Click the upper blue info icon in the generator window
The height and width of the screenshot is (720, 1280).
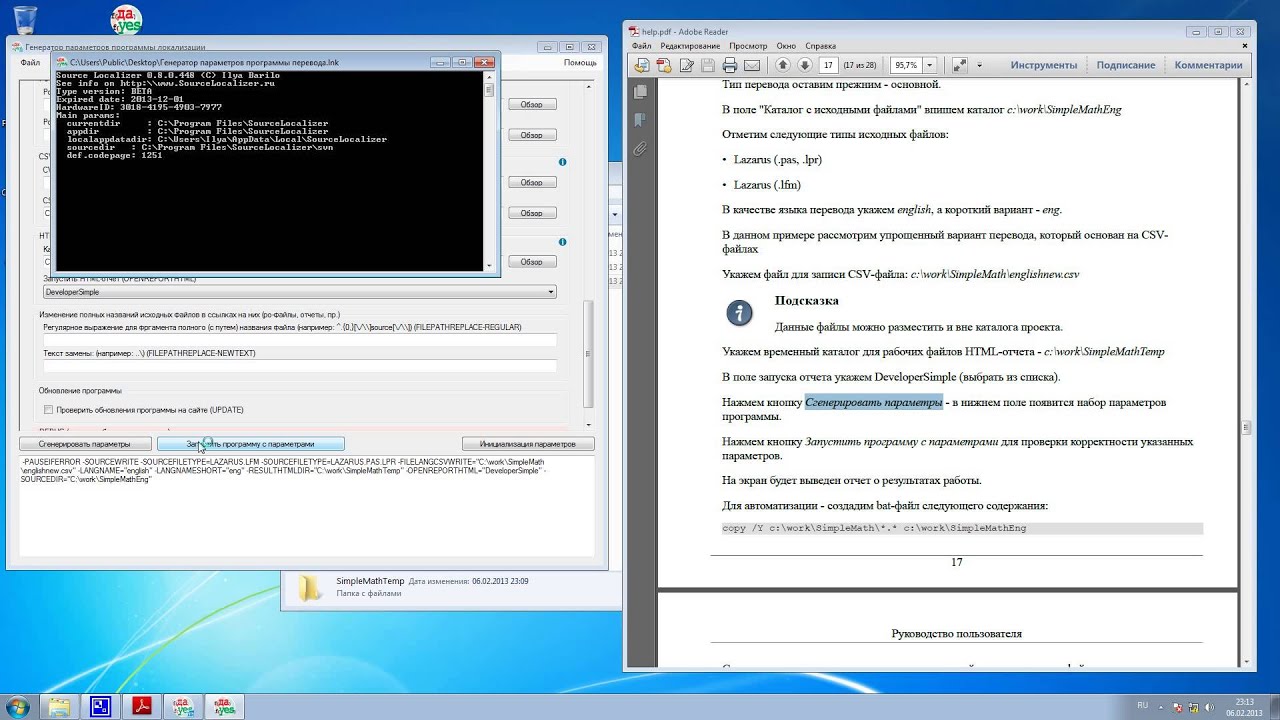563,162
